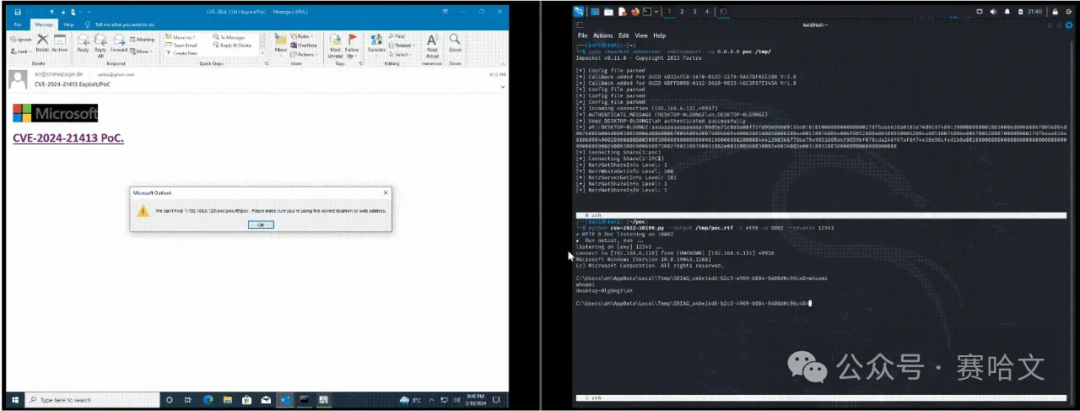Open the Kali applications menu icon

[579, 11]
